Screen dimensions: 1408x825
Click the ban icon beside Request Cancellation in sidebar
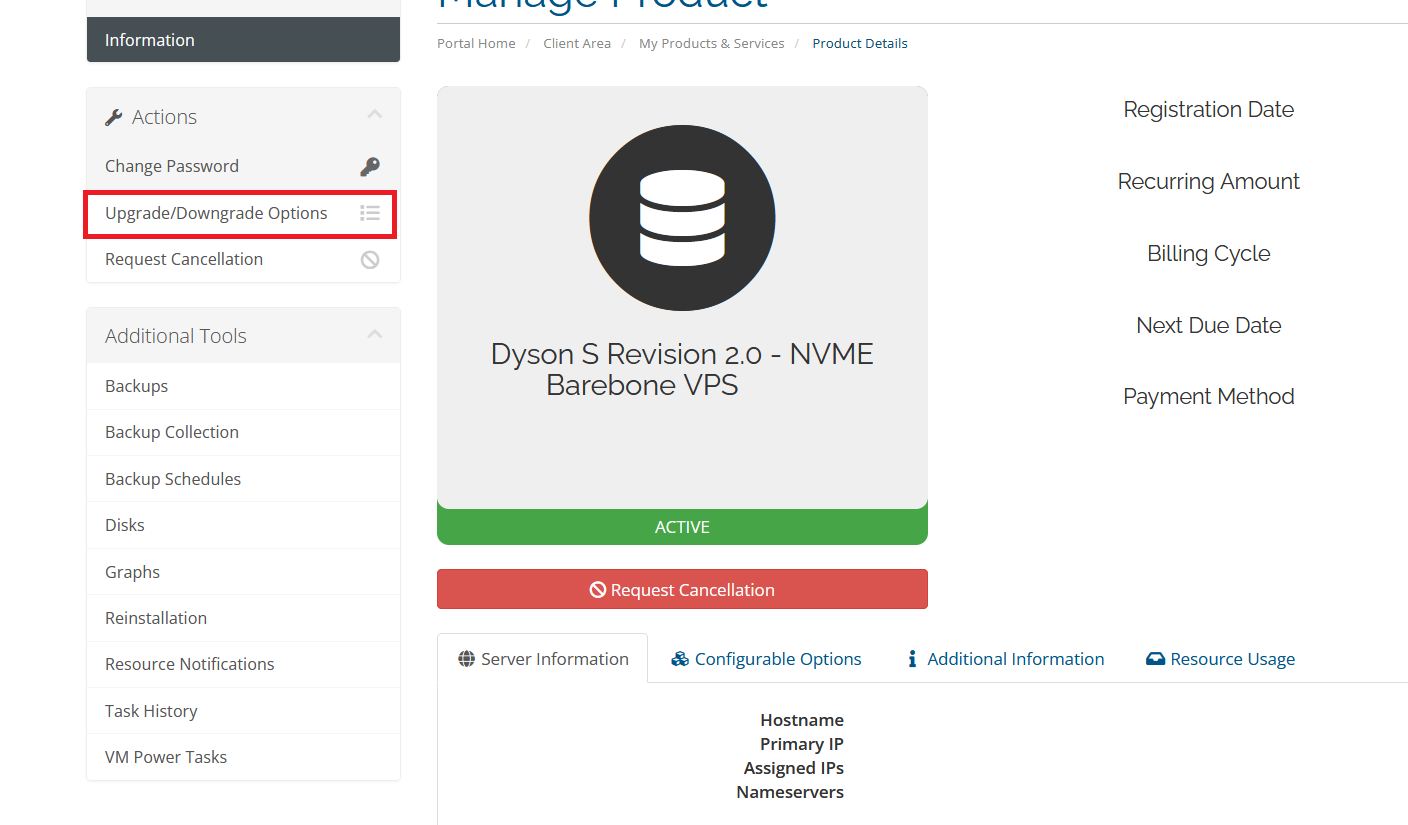(370, 260)
